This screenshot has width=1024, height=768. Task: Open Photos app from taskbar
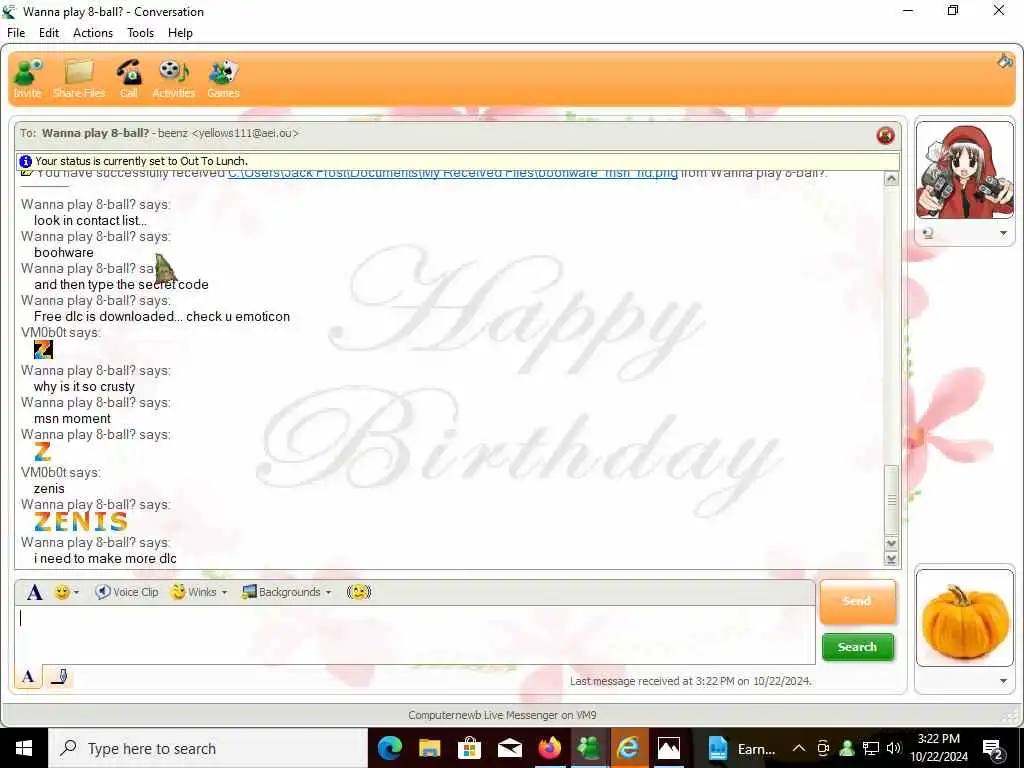(669, 748)
